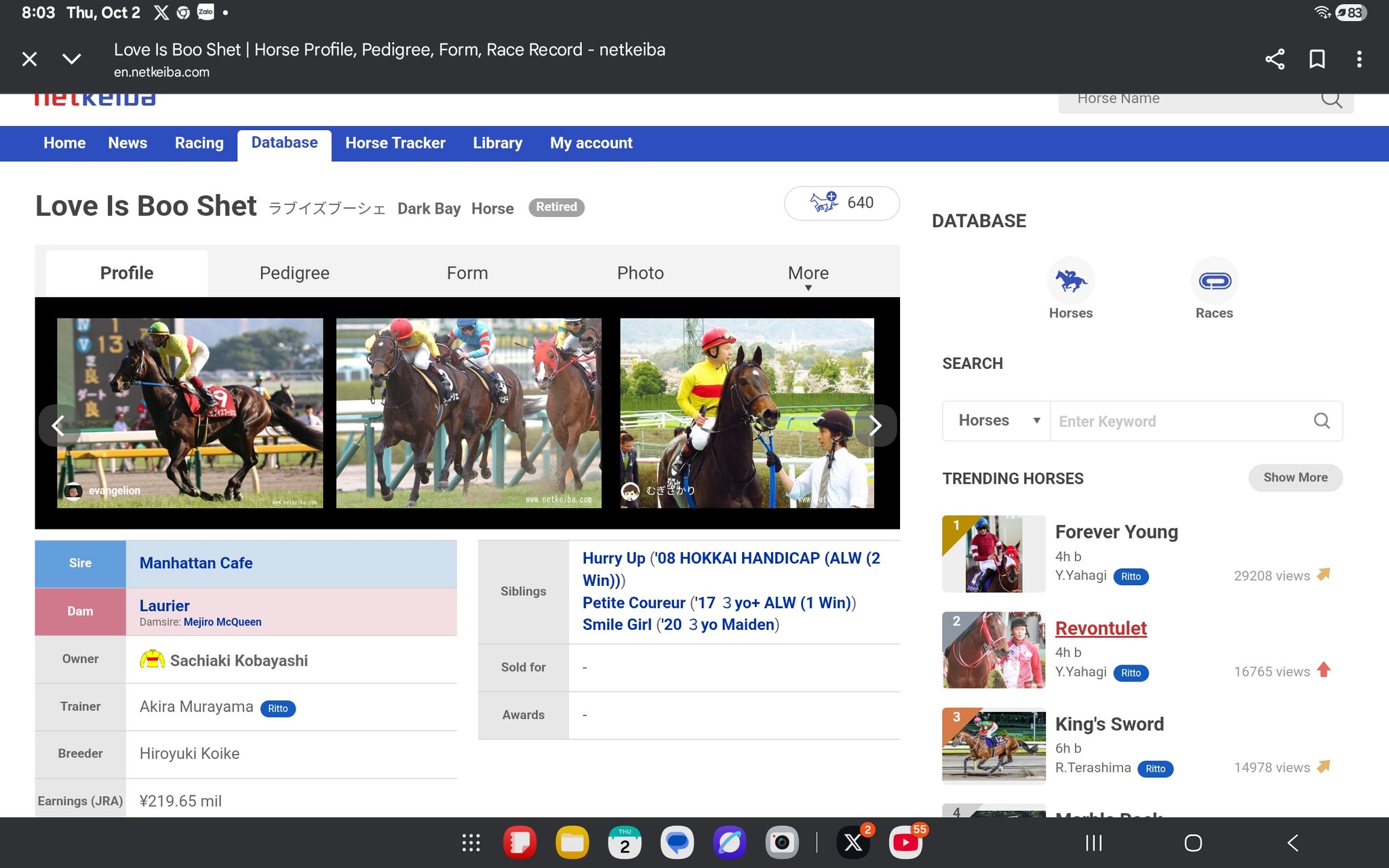
Task: Minimize the browser with the down chevron
Action: 71,59
